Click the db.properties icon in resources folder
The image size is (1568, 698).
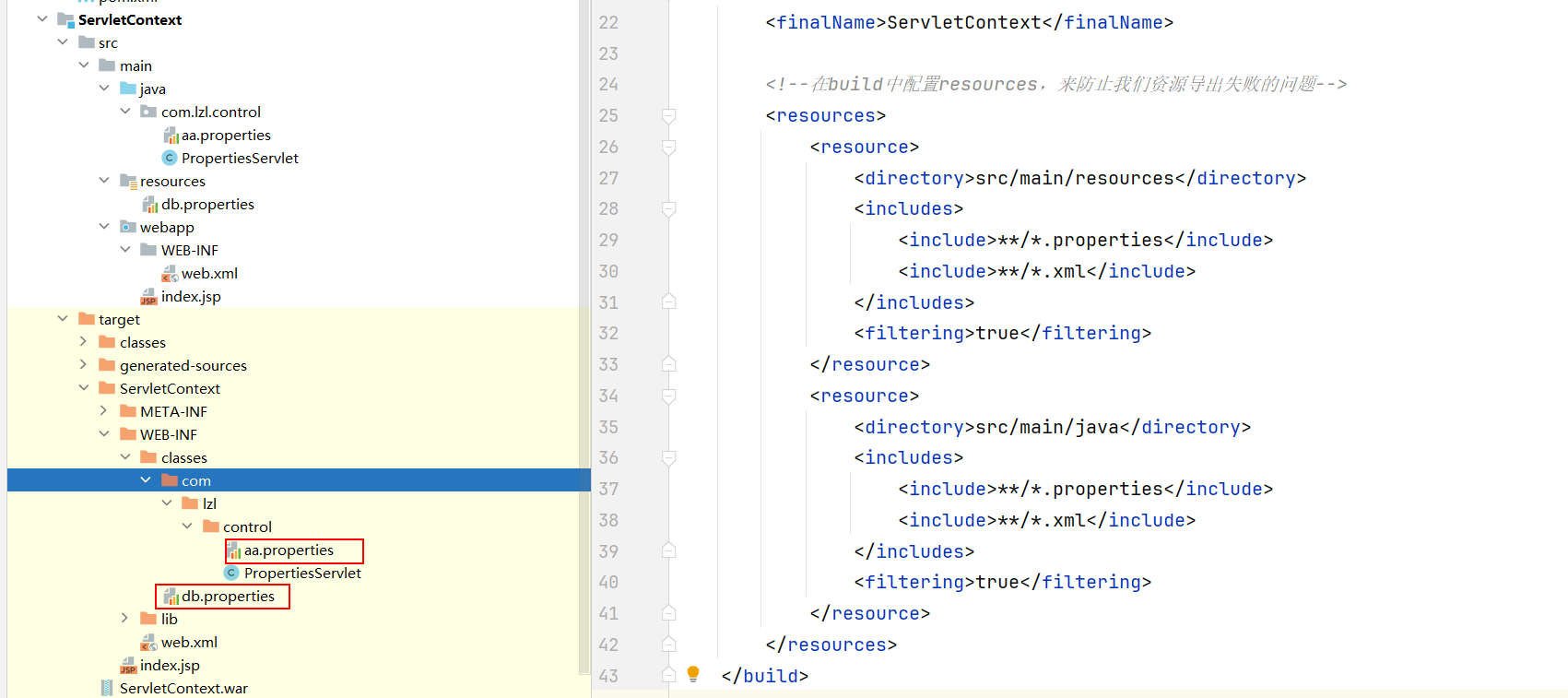coord(149,205)
